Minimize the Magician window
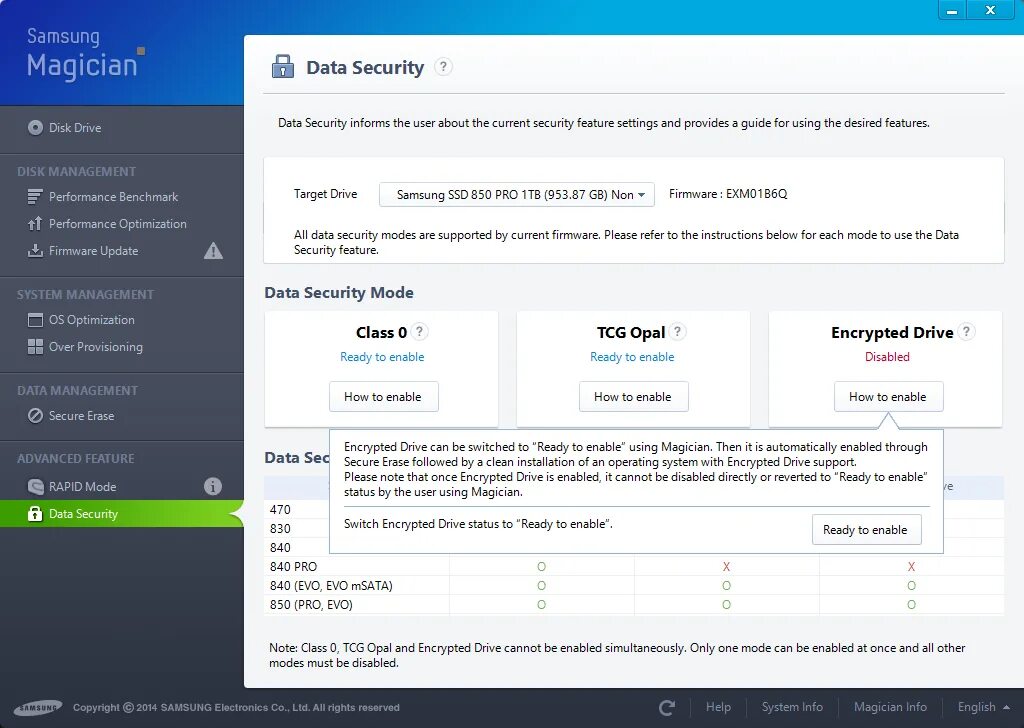Viewport: 1024px width, 728px height. (x=953, y=10)
